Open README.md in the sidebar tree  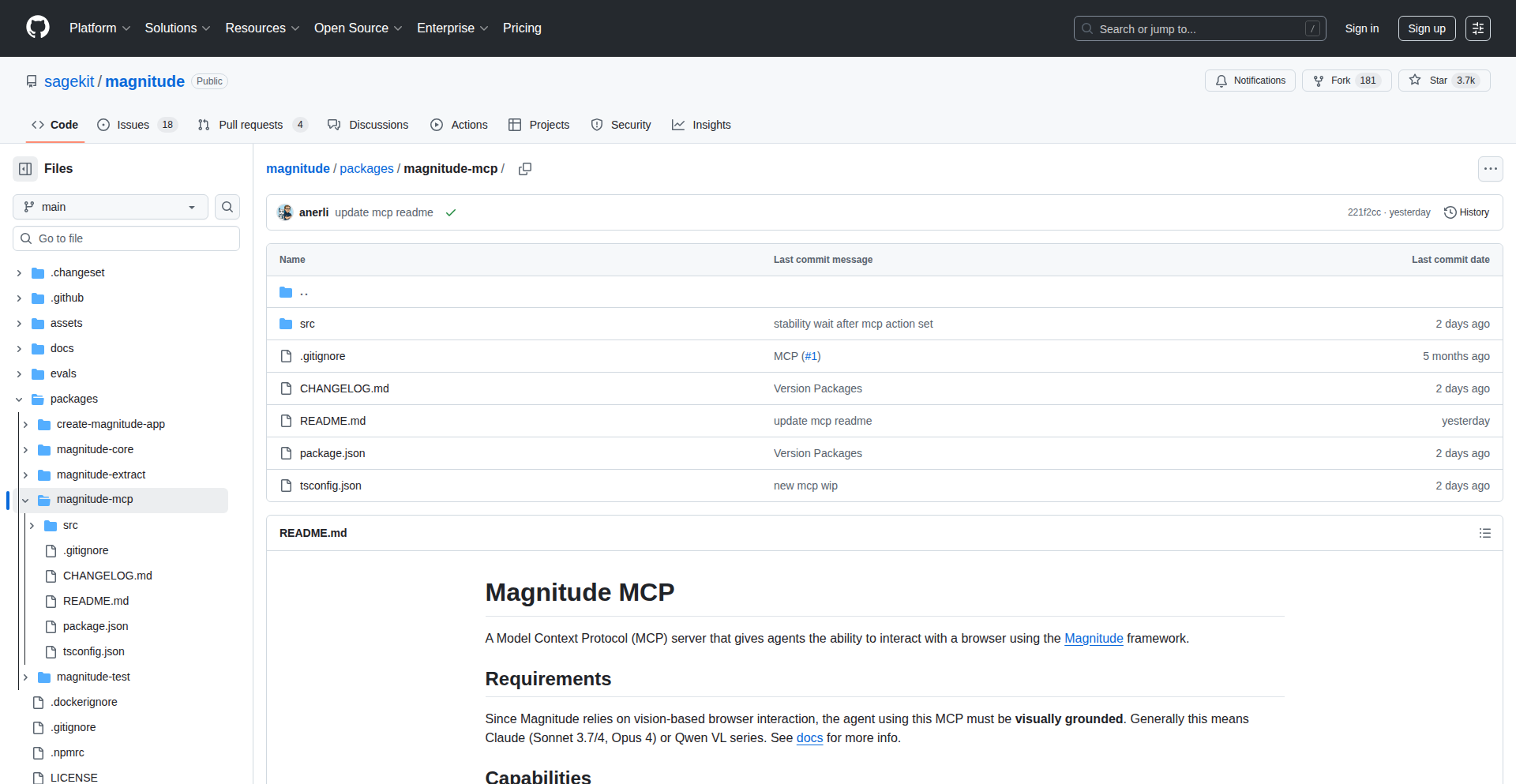pos(96,602)
